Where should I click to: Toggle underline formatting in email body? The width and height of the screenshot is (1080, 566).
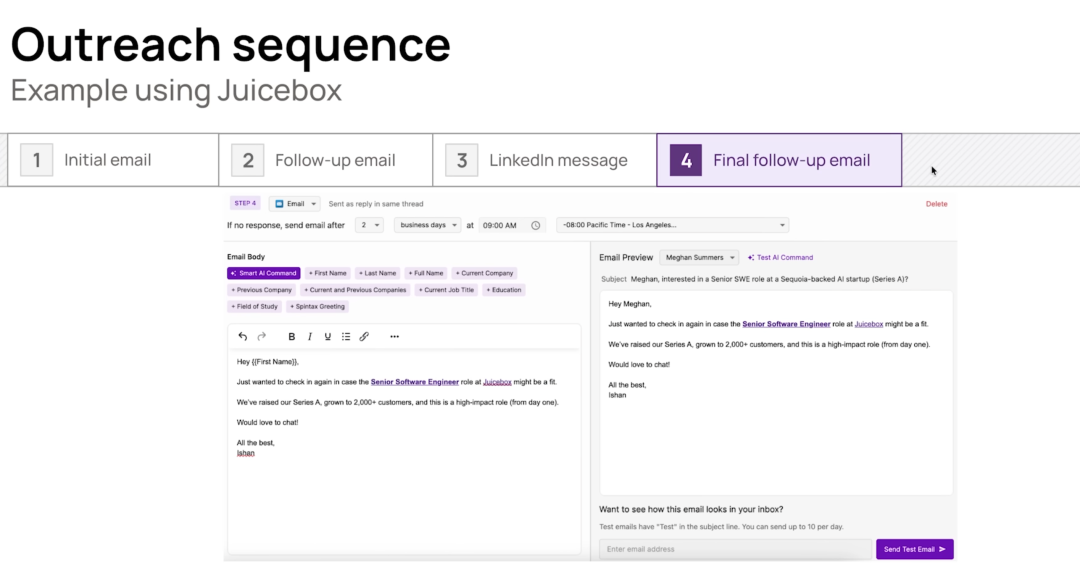coord(327,337)
